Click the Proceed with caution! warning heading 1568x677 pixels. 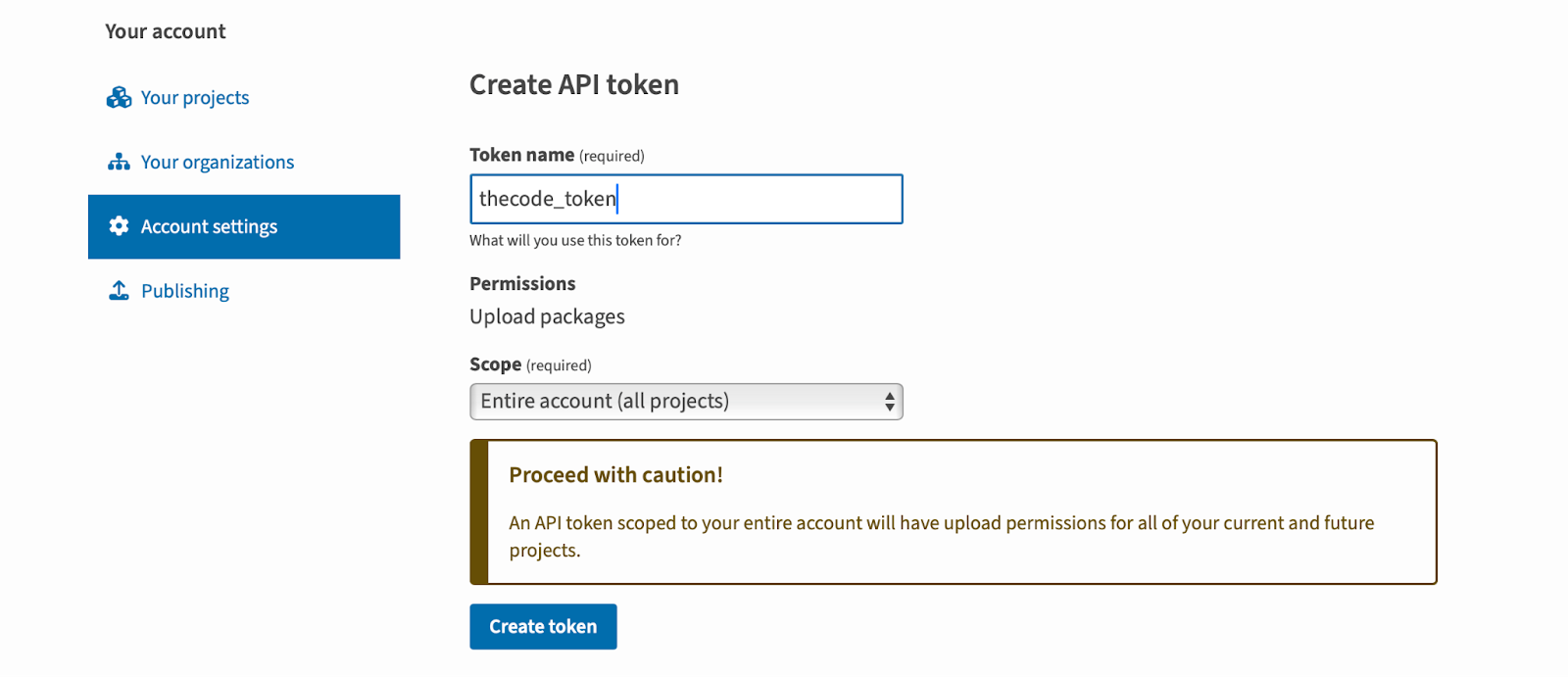615,475
